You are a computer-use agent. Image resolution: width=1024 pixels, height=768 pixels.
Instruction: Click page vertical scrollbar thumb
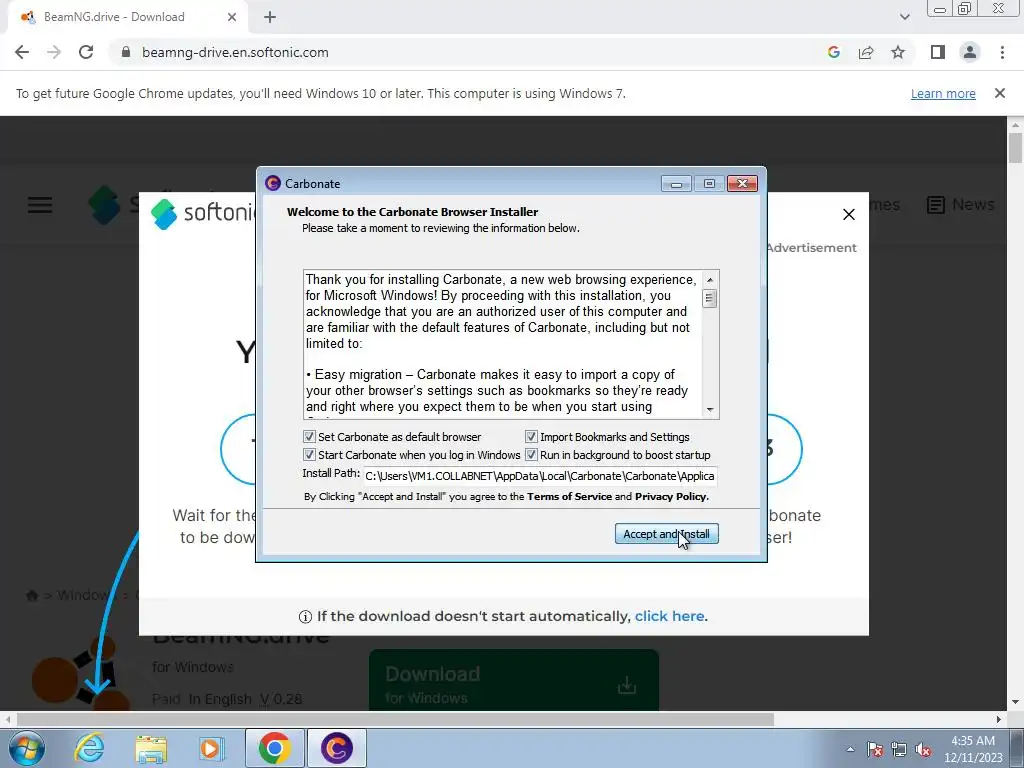click(1015, 148)
